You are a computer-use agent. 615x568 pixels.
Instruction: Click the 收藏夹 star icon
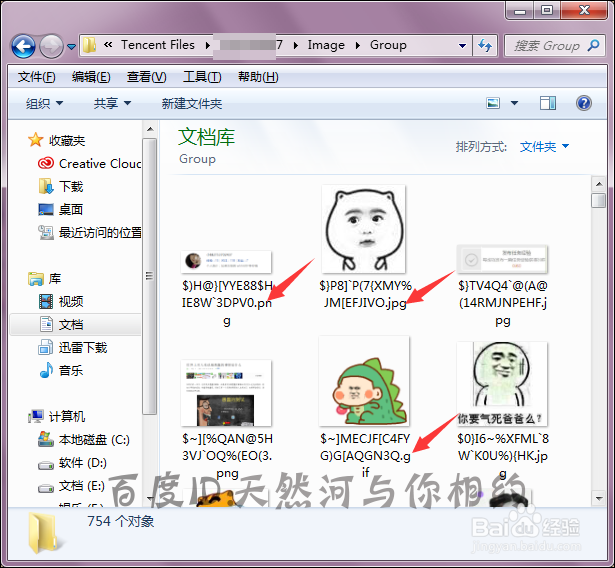click(x=35, y=140)
